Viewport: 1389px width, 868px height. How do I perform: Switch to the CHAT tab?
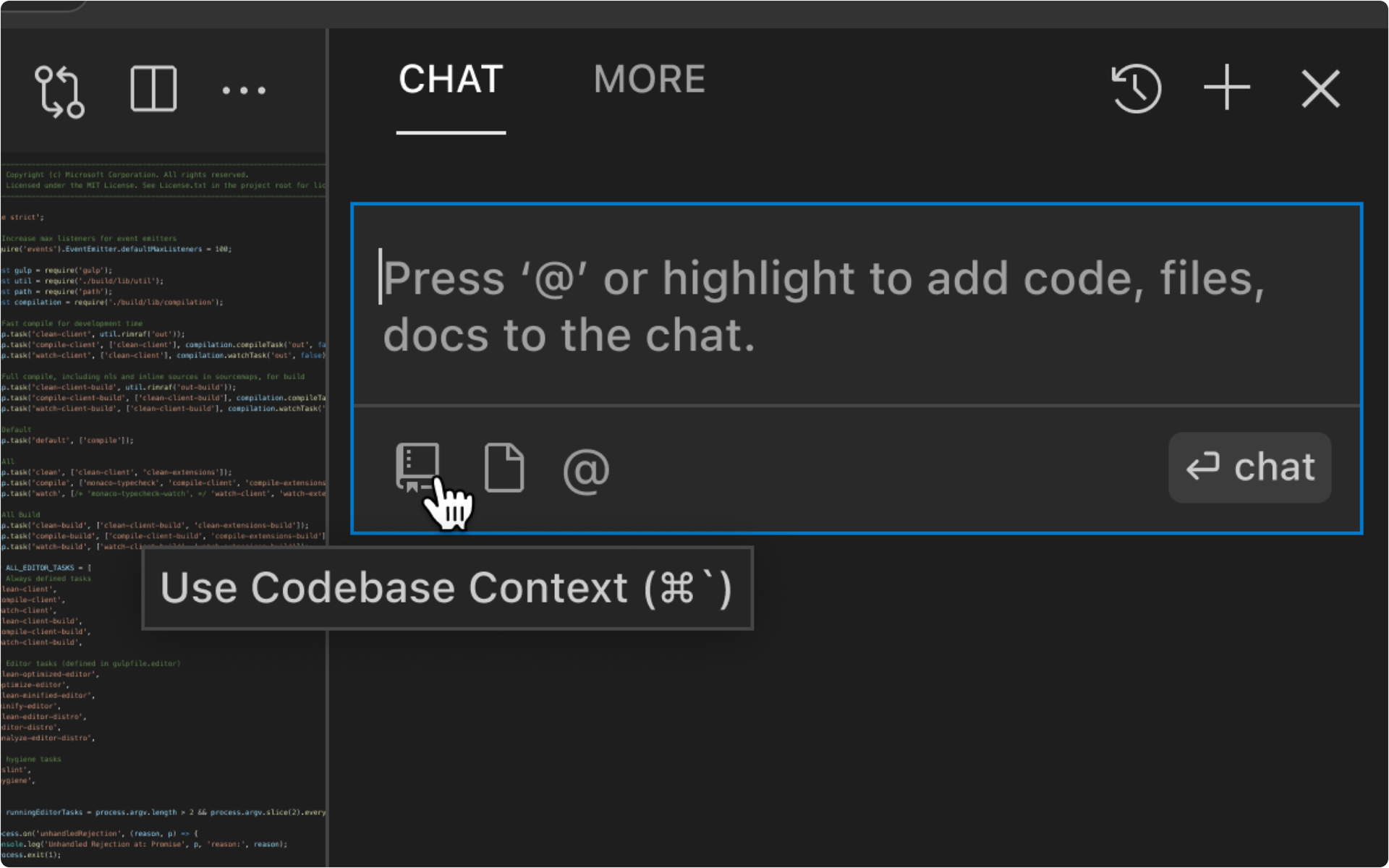coord(451,80)
